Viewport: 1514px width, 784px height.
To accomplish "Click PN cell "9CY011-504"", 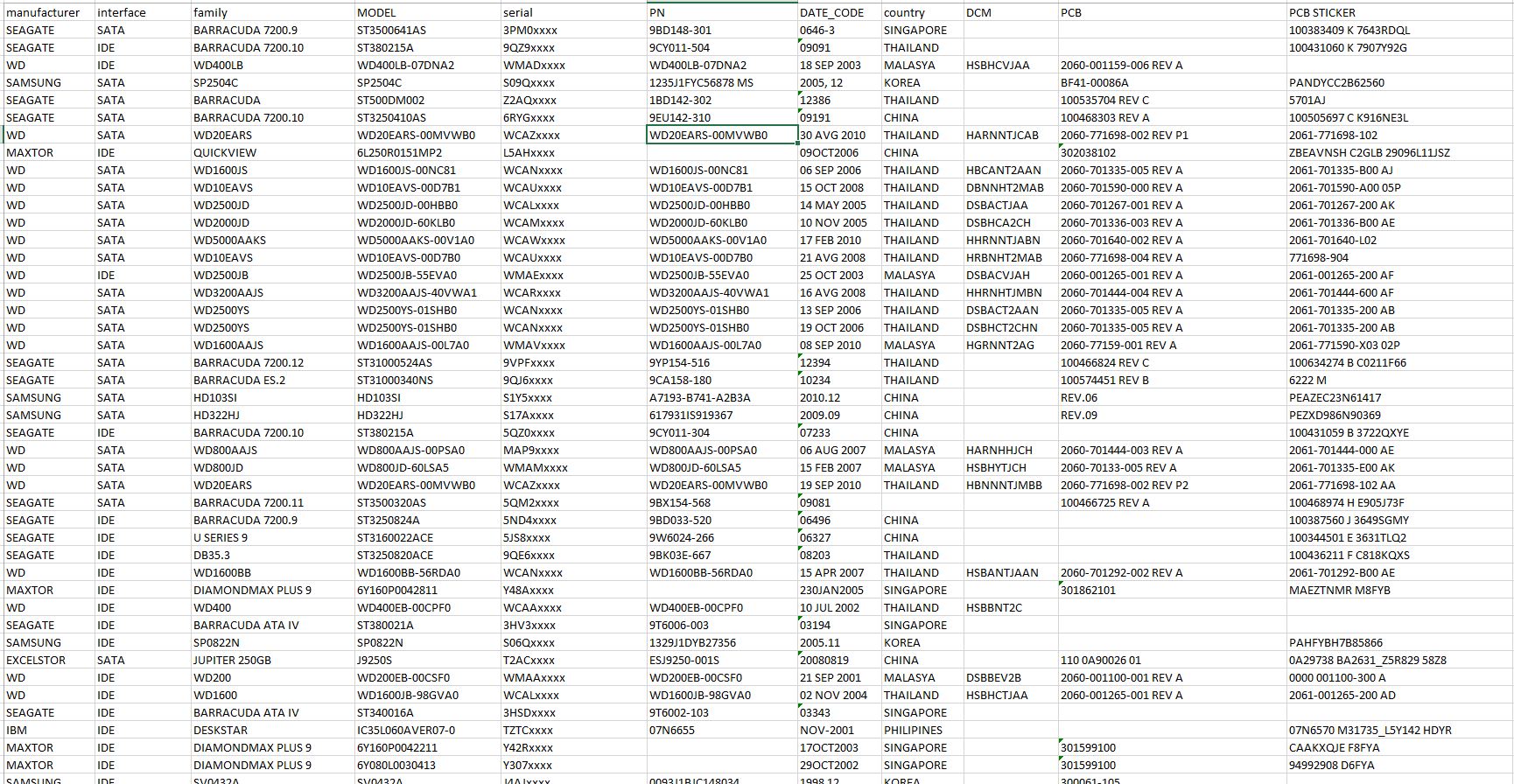I will click(x=722, y=47).
